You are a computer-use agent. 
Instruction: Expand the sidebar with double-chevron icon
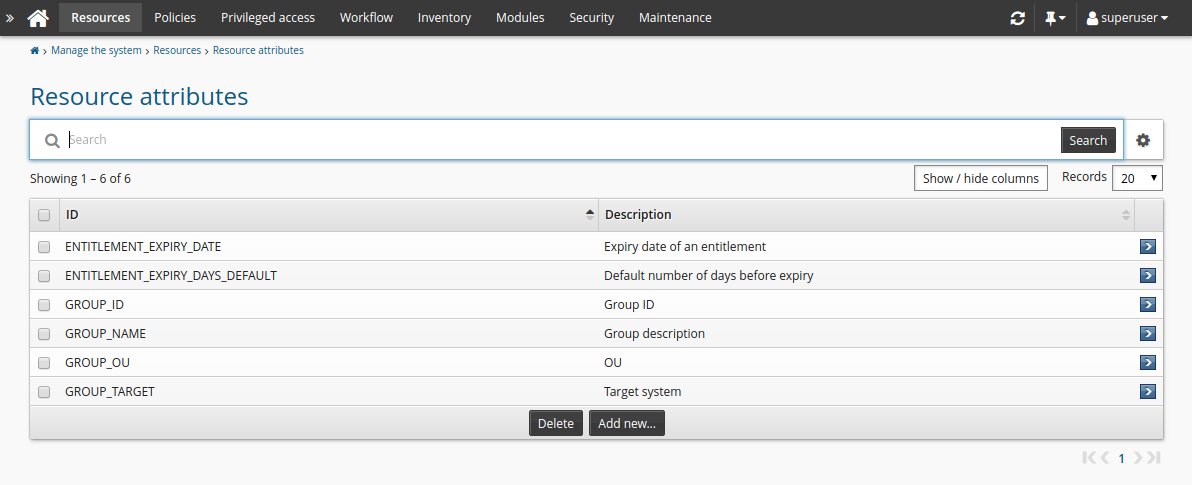10,17
